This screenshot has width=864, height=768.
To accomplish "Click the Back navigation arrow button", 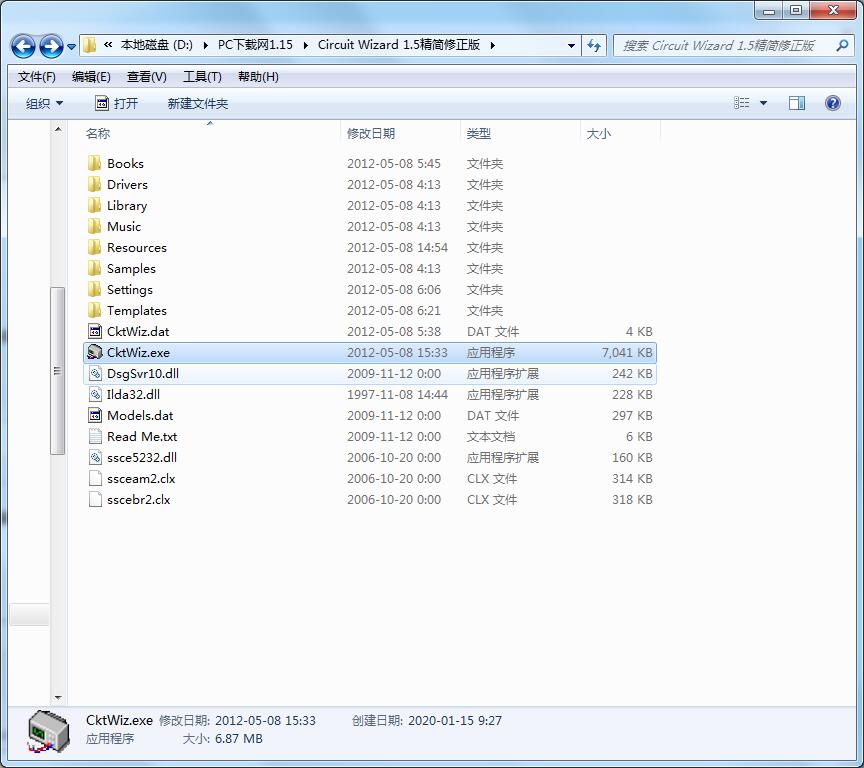I will (x=23, y=46).
